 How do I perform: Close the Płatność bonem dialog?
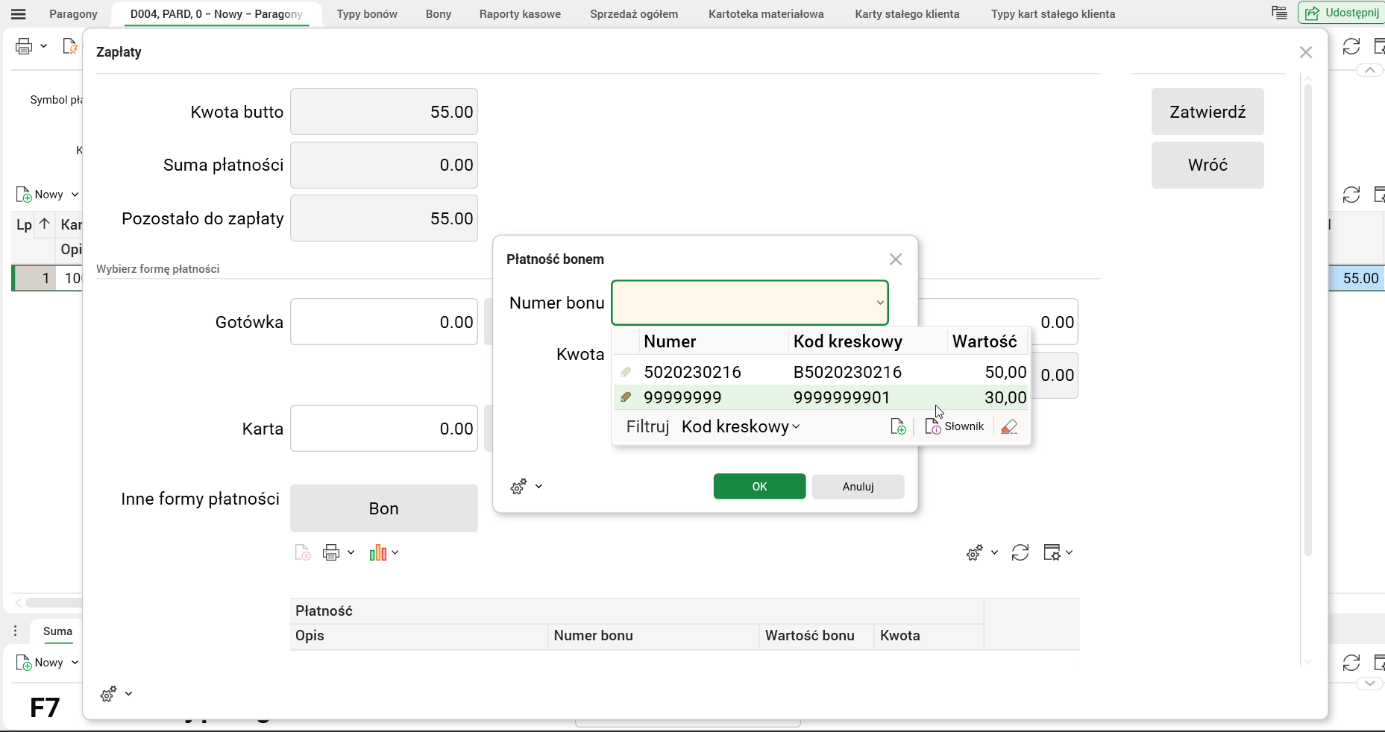tap(896, 259)
